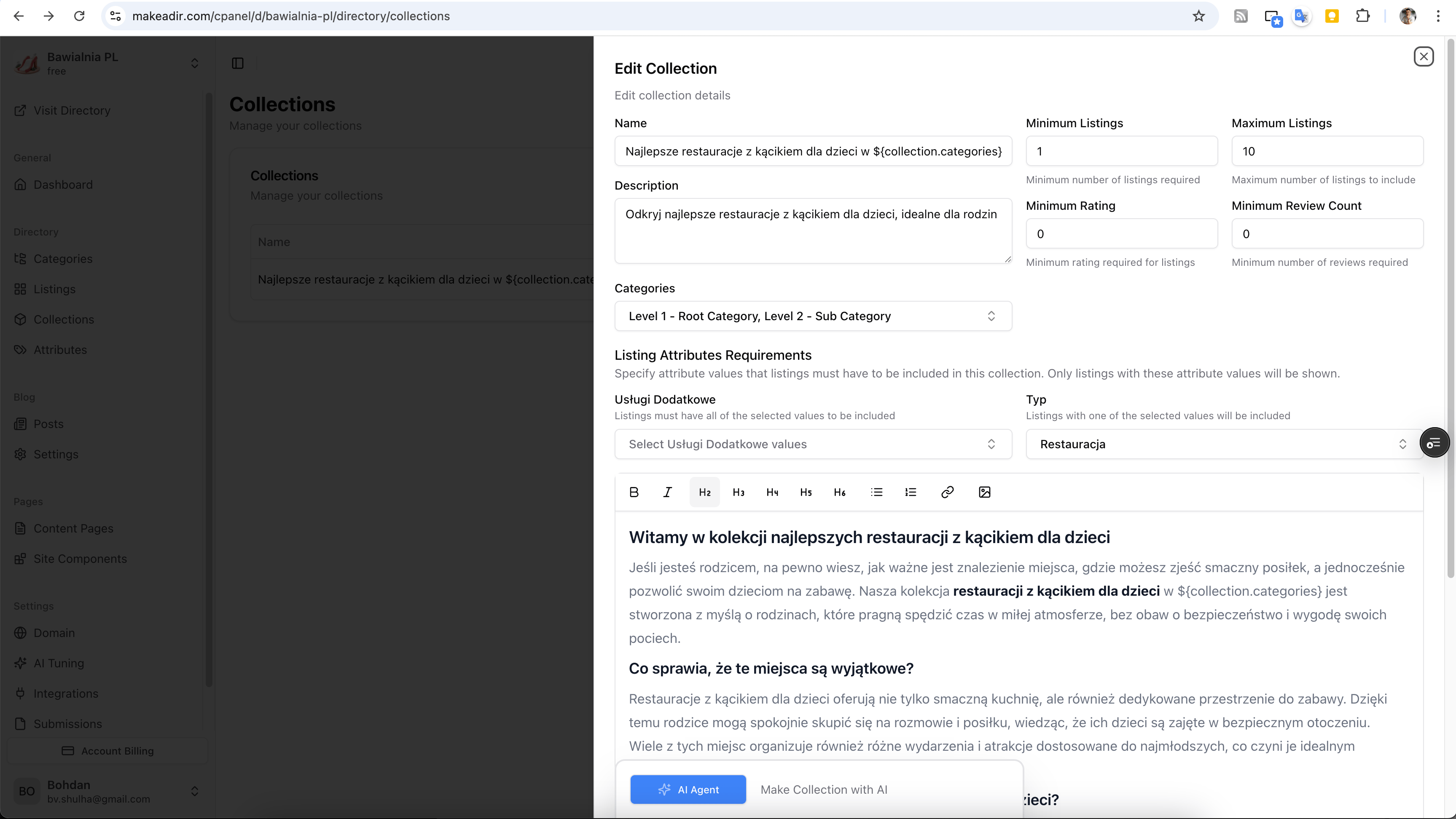This screenshot has width=1456, height=819.
Task: Click the floating round widget icon
Action: click(x=1434, y=443)
